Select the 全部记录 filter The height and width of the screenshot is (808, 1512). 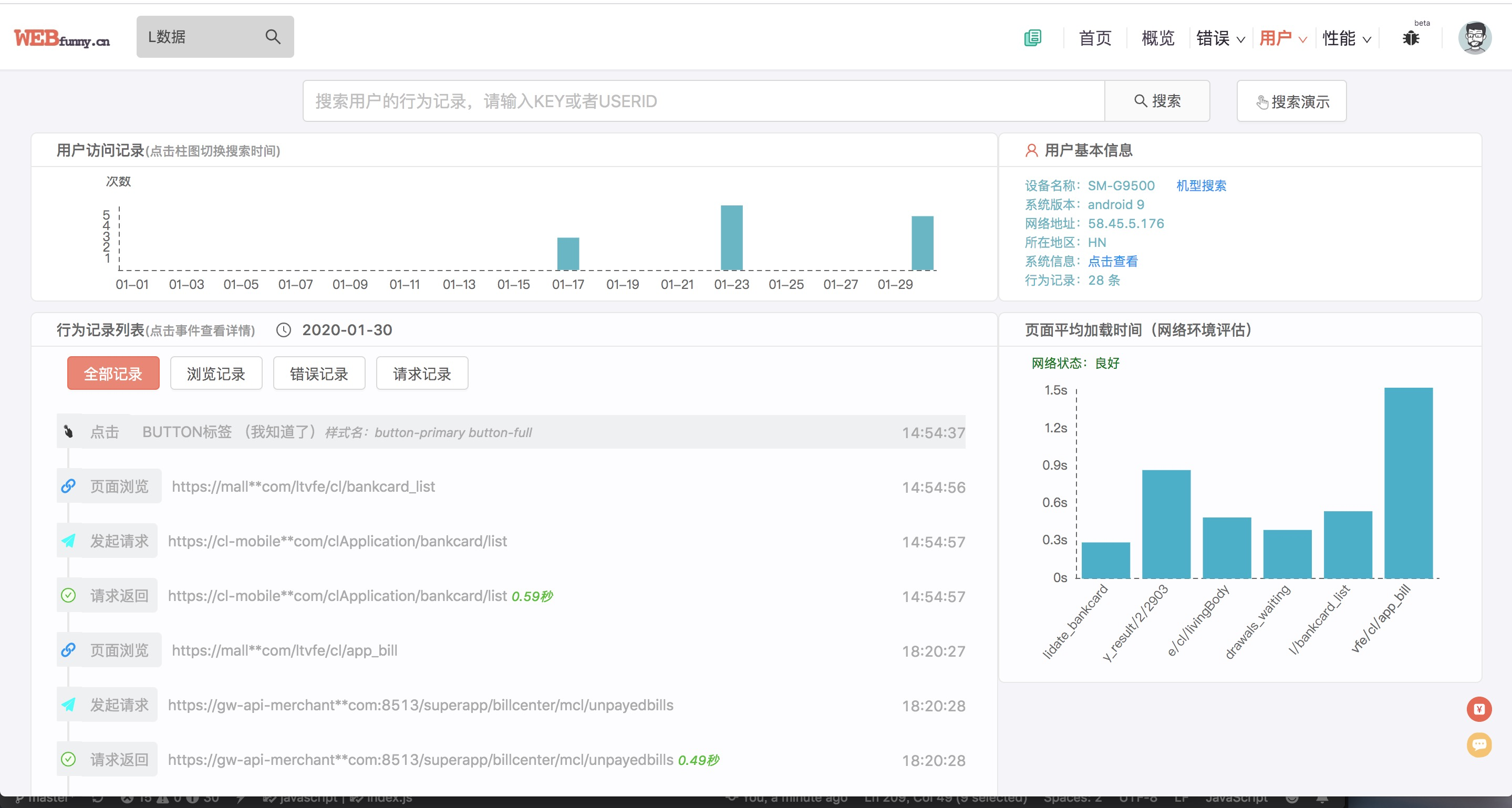[113, 373]
